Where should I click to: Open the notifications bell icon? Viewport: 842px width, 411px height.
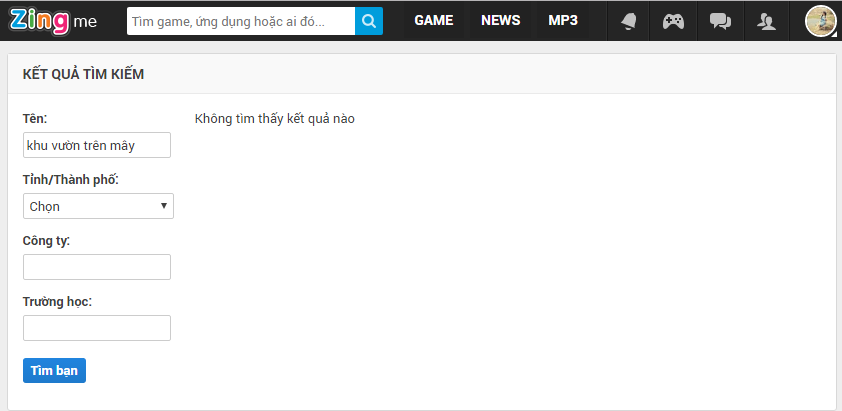point(628,21)
